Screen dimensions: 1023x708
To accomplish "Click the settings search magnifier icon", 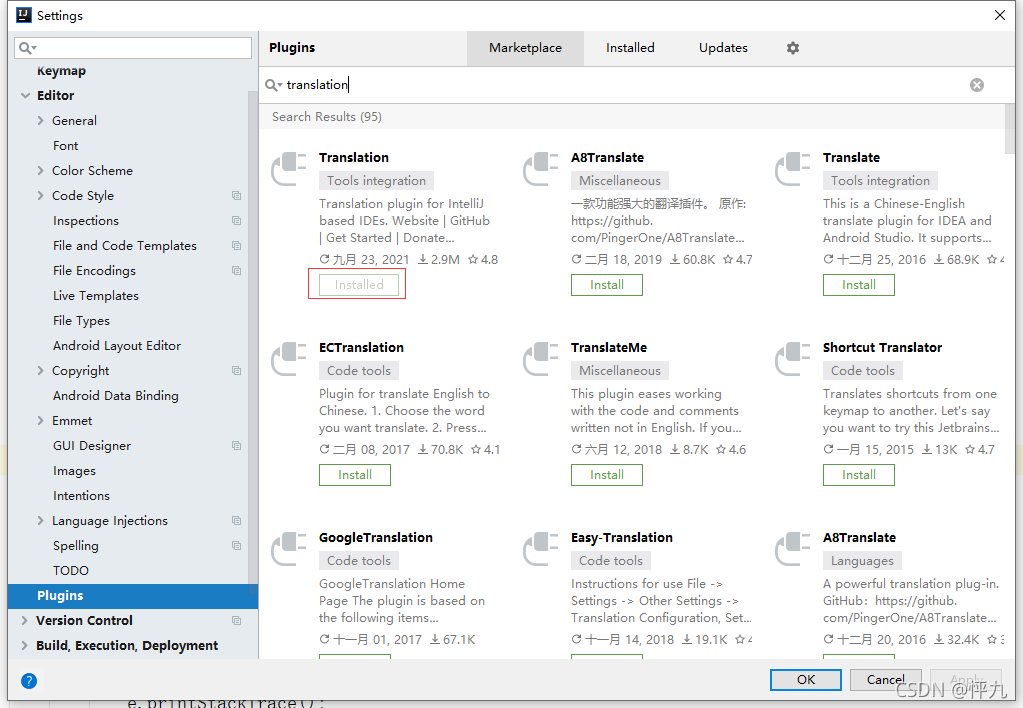I will click(x=27, y=48).
